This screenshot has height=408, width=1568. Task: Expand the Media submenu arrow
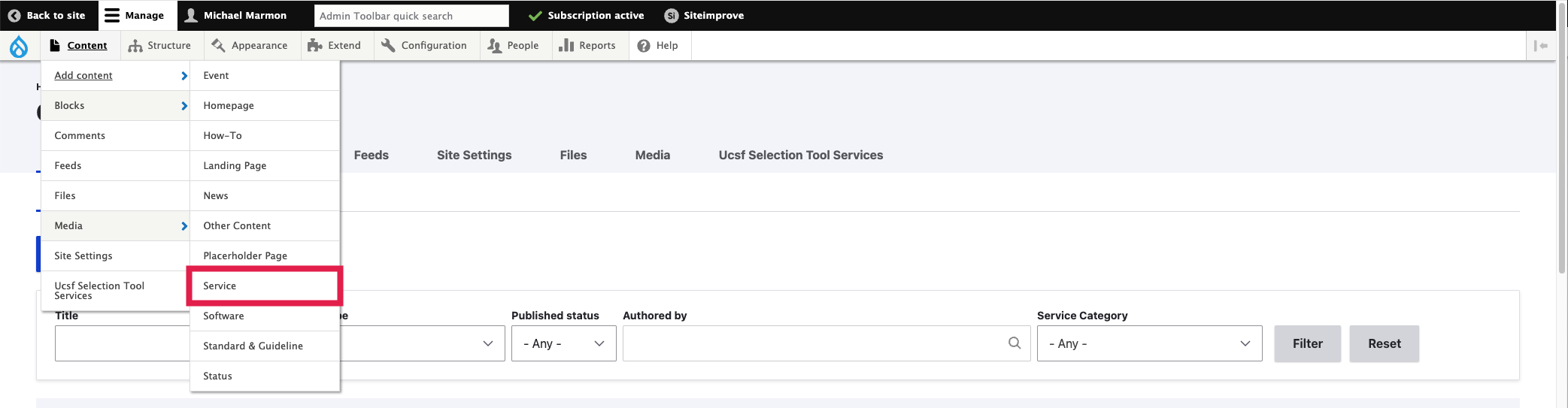(x=184, y=226)
